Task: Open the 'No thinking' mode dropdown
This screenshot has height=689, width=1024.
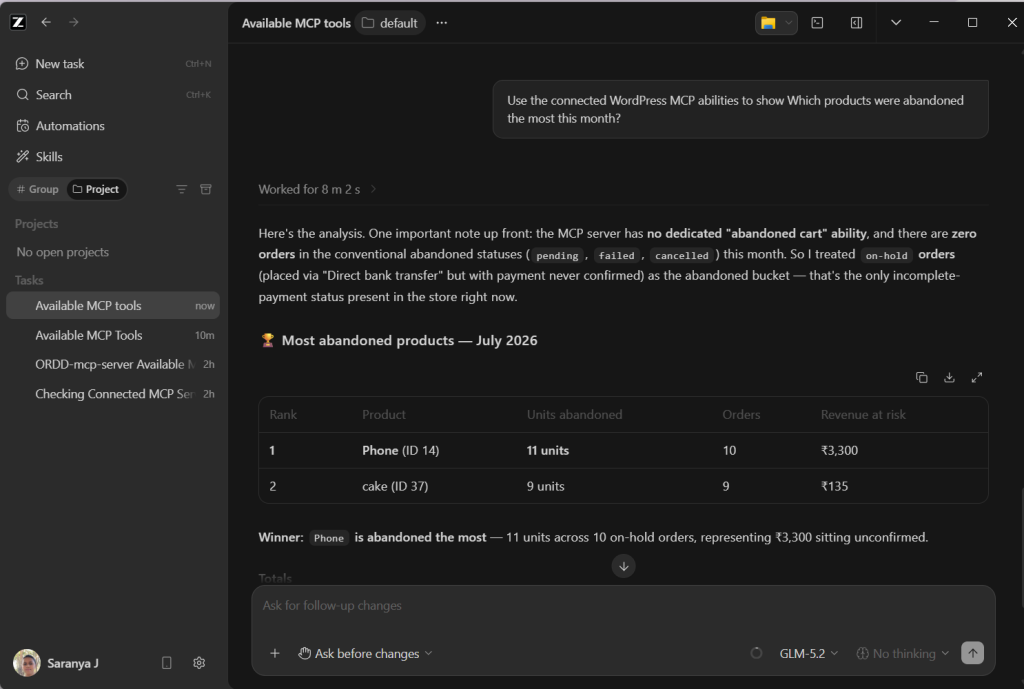Action: (x=903, y=653)
